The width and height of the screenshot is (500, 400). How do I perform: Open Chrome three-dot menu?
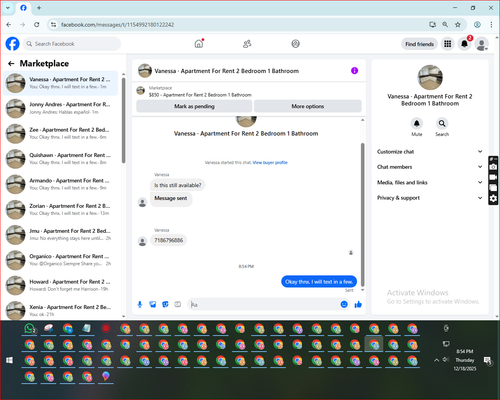coord(491,25)
